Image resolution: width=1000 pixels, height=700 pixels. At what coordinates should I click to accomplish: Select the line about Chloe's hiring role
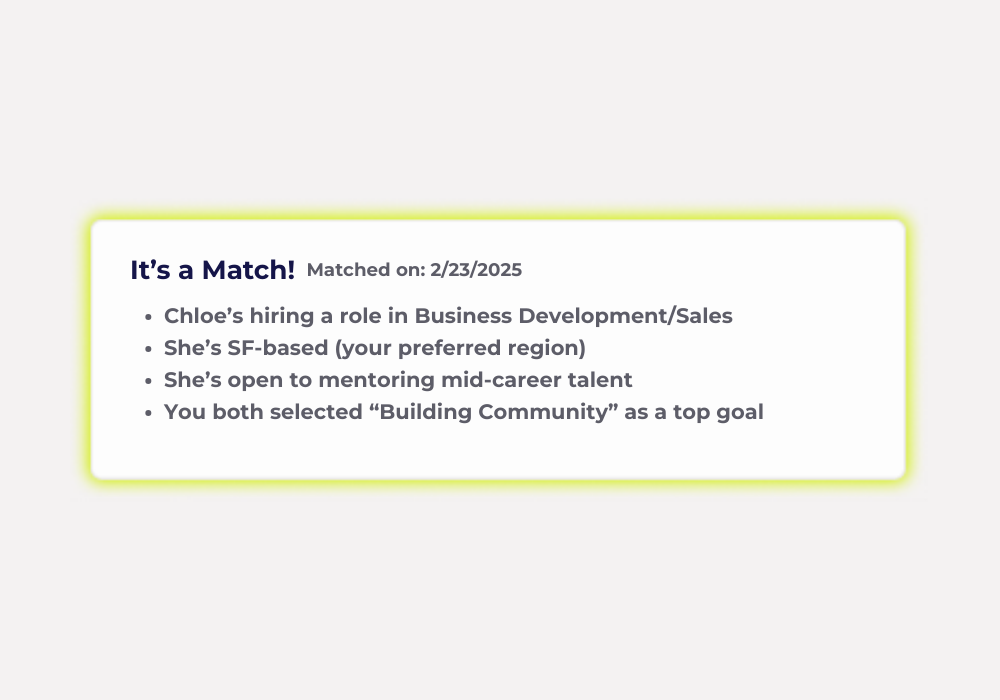448,316
